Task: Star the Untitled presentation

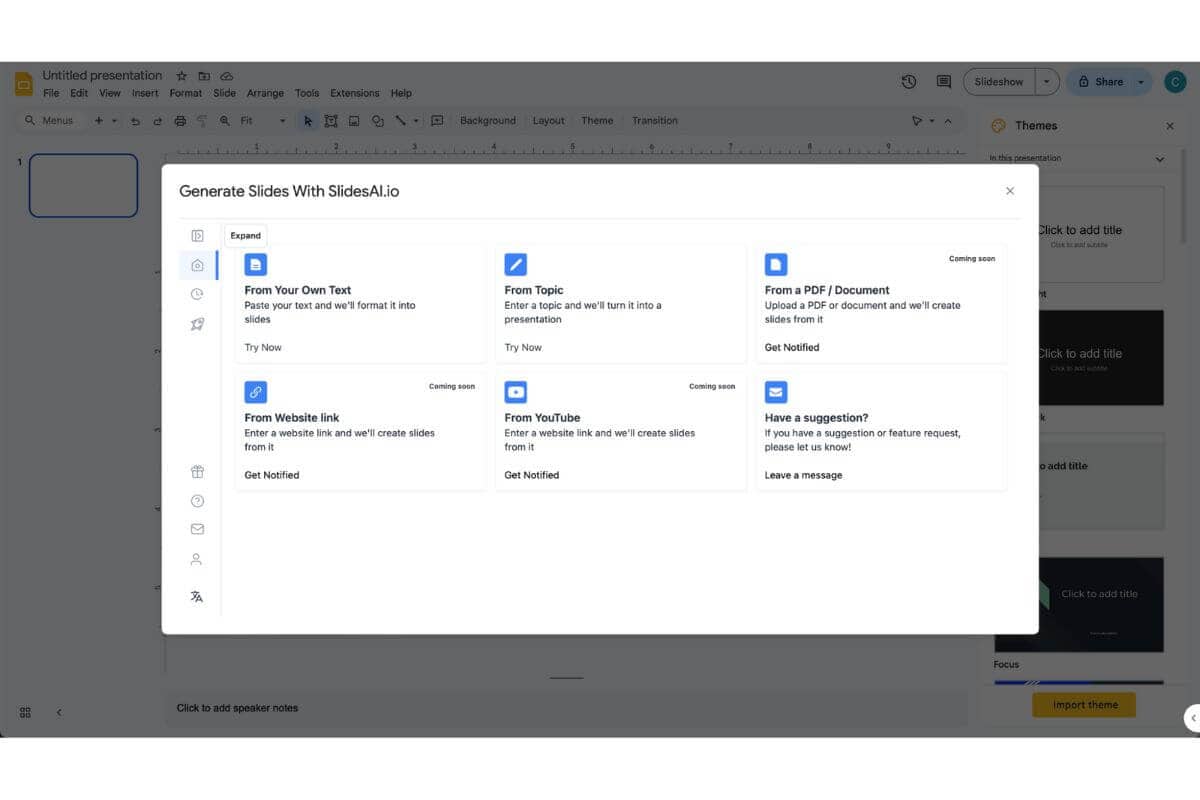Action: click(181, 76)
